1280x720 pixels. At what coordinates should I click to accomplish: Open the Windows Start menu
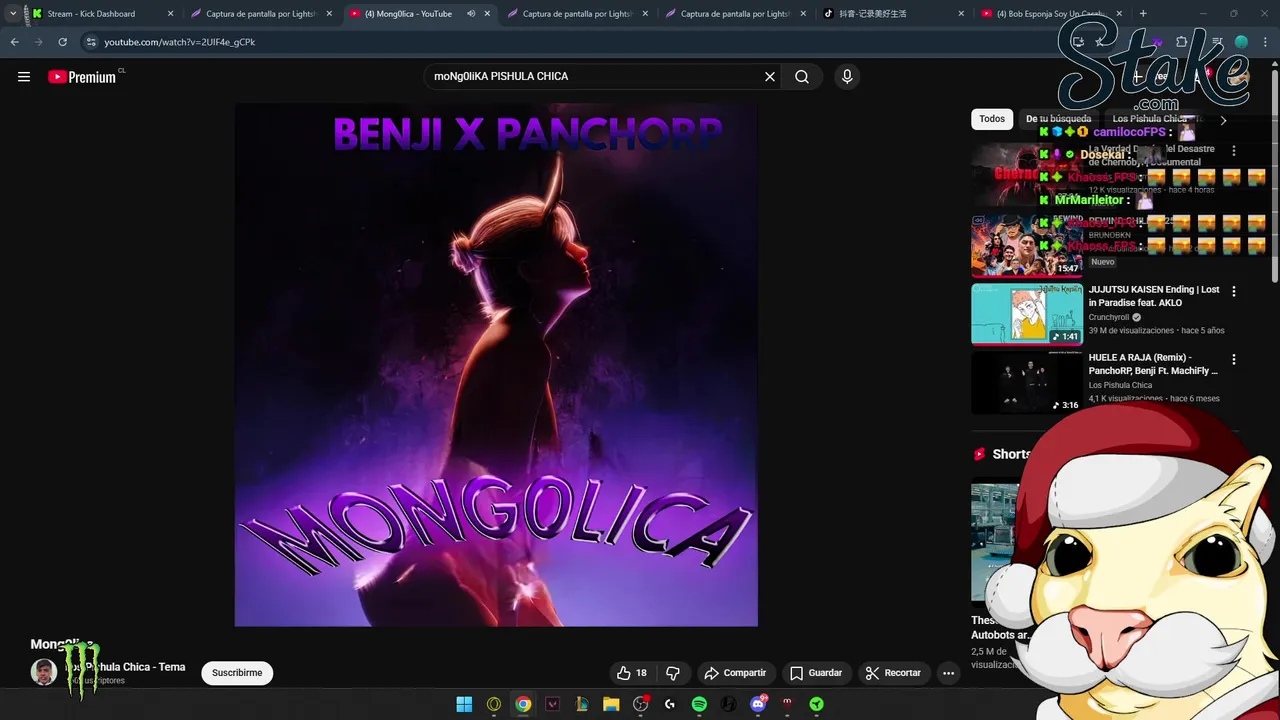(464, 704)
